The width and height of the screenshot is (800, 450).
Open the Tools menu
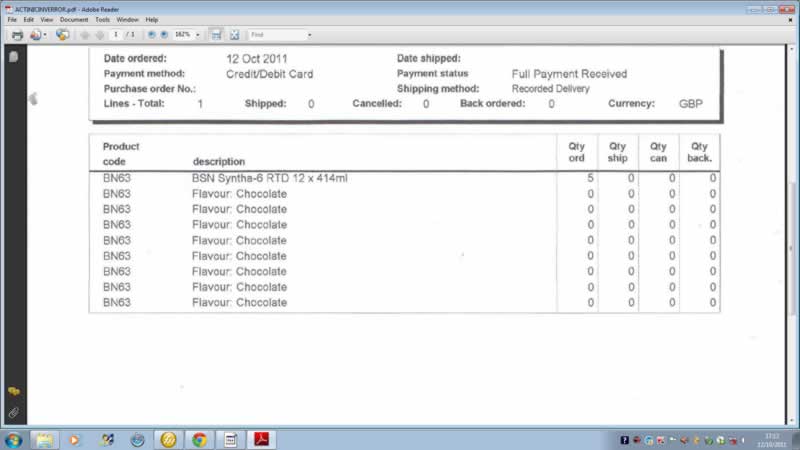102,19
